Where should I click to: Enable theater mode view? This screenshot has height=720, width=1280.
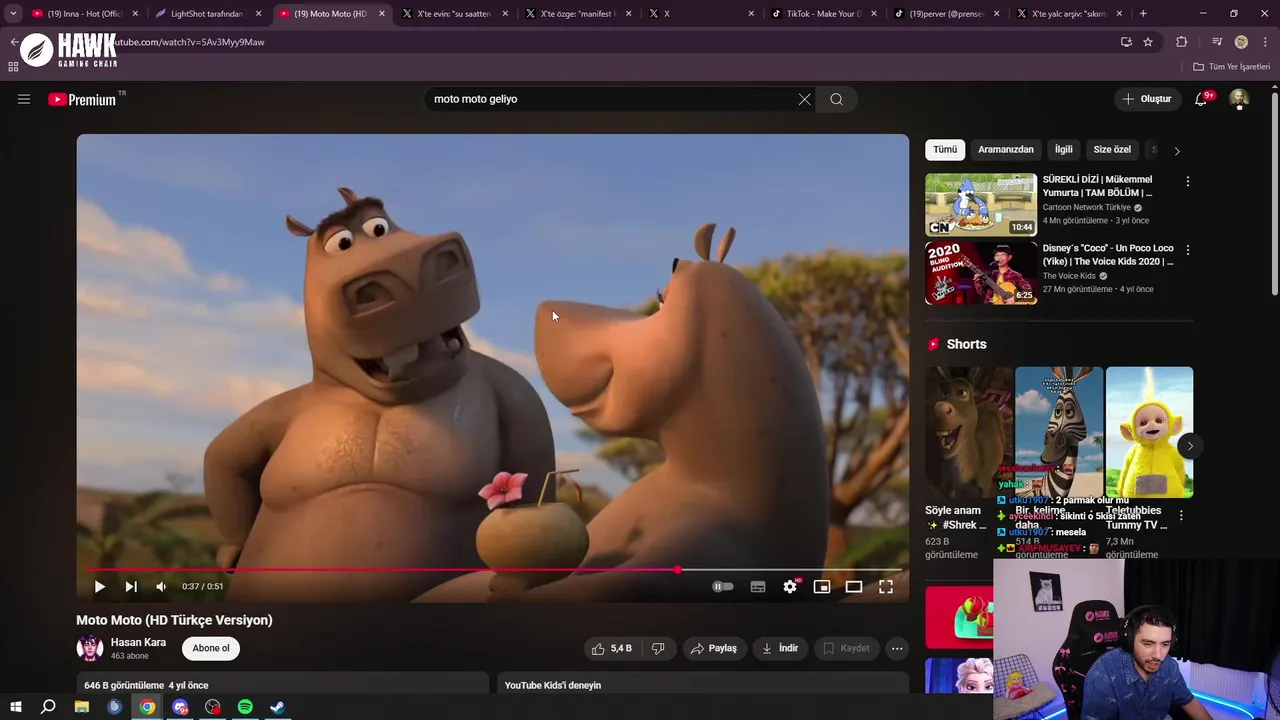click(854, 587)
